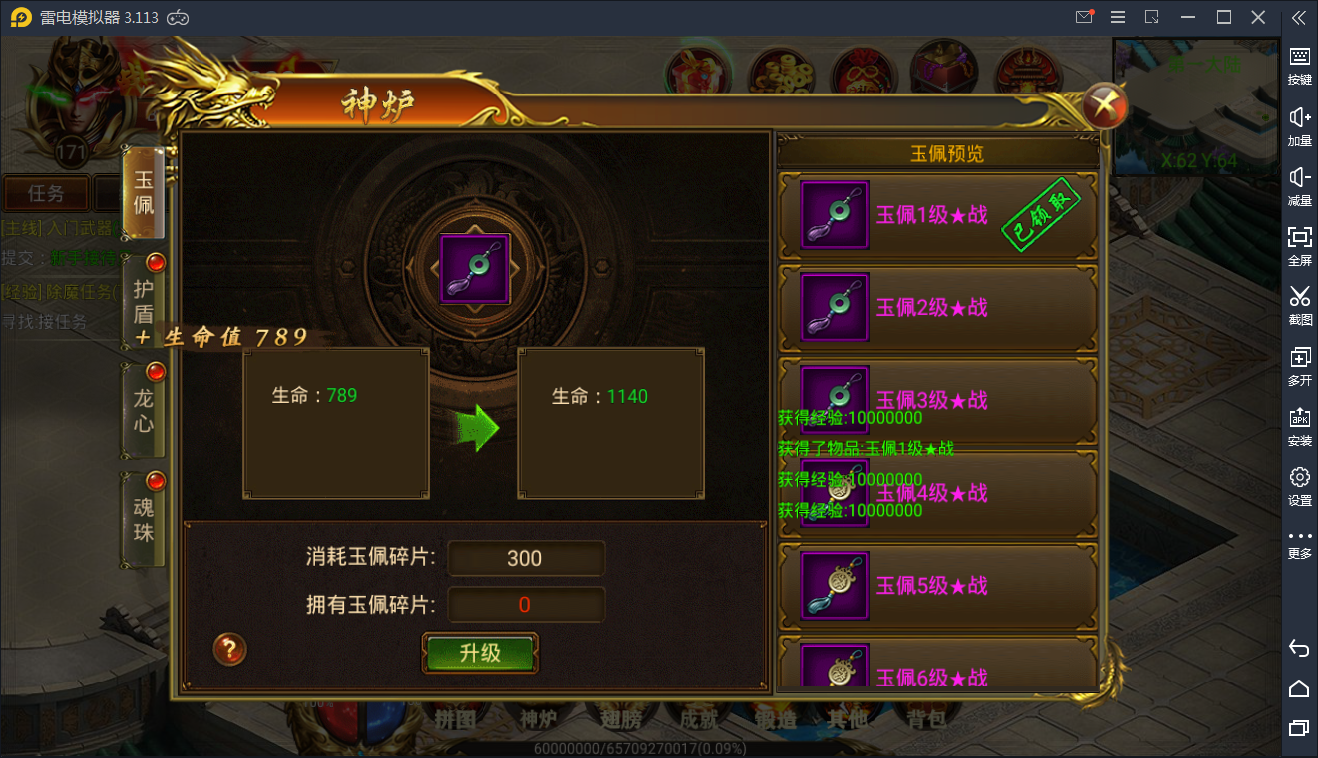Image resolution: width=1318 pixels, height=758 pixels.
Task: Click the 安装 APK install icon
Action: (x=1299, y=426)
